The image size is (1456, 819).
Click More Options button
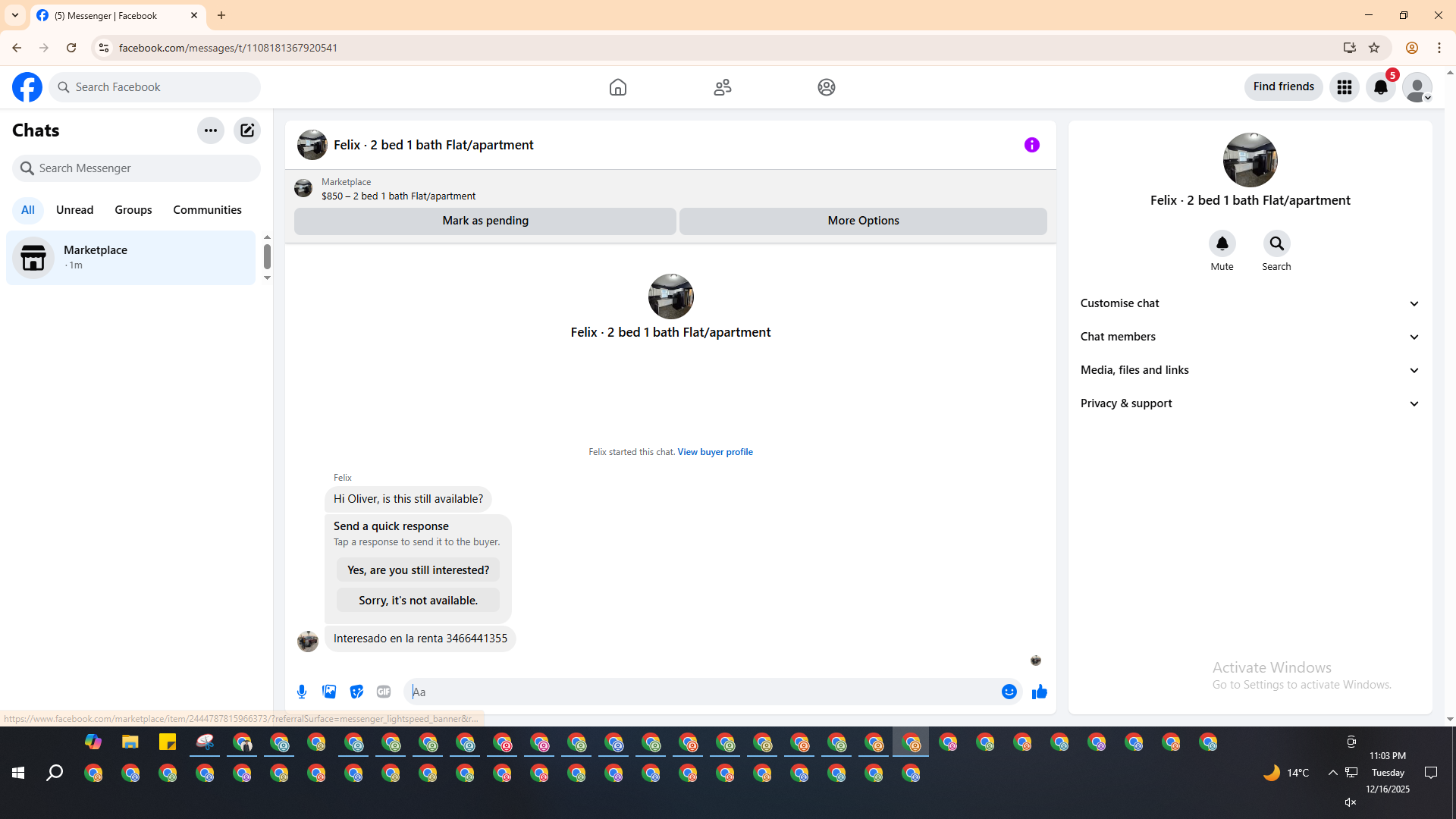coord(864,221)
